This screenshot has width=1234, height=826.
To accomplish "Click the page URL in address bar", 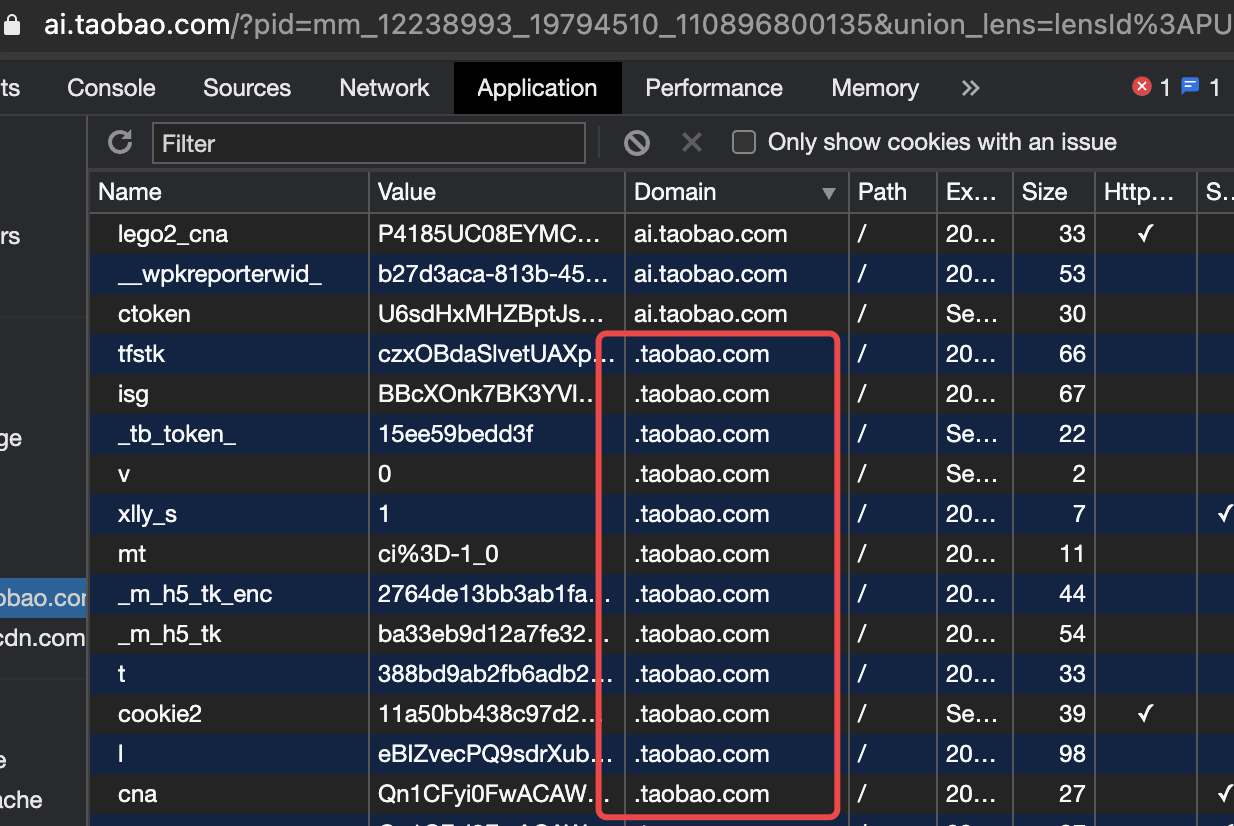I will 636,25.
